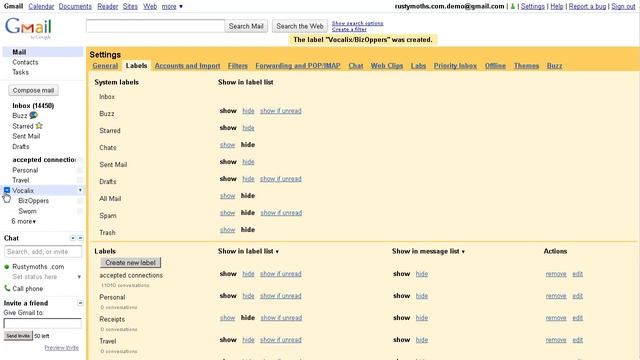
Task: Open the Web Clips tab
Action: [387, 66]
